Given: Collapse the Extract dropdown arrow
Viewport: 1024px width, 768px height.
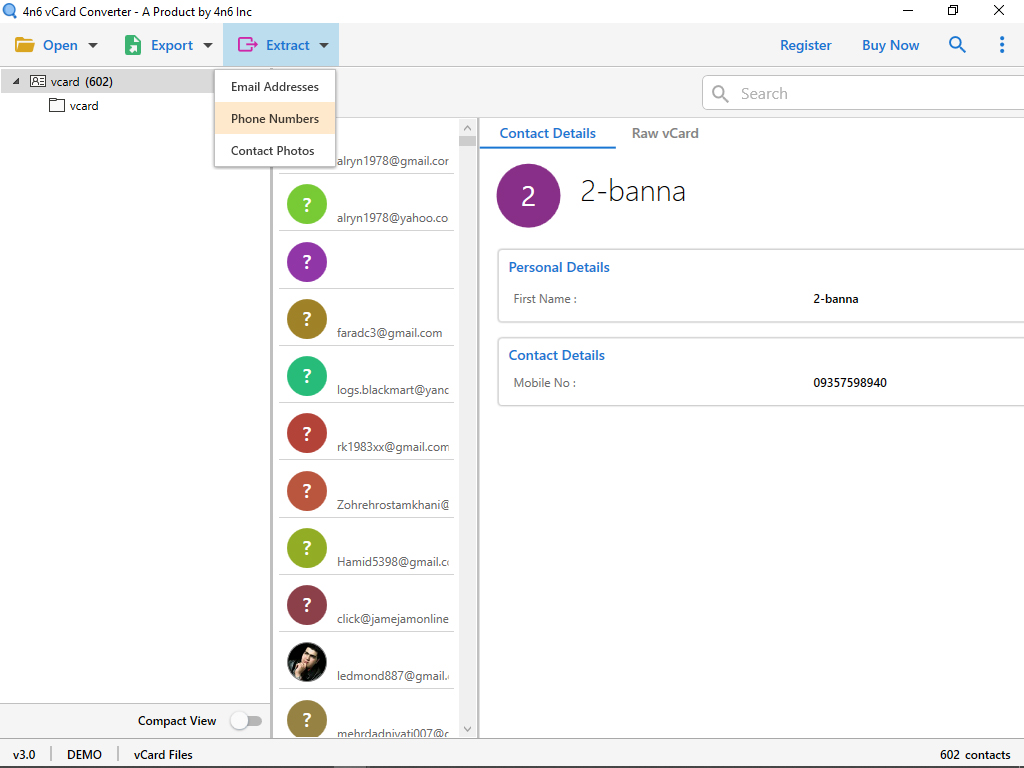Looking at the screenshot, I should pyautogui.click(x=324, y=45).
